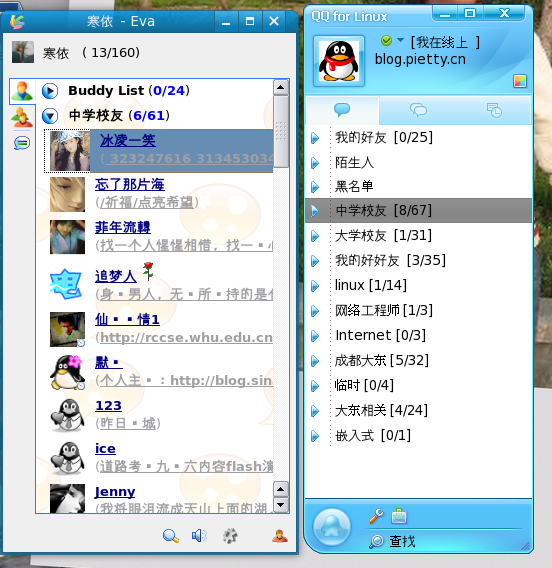Select contact ice in Eva

(x=105, y=448)
